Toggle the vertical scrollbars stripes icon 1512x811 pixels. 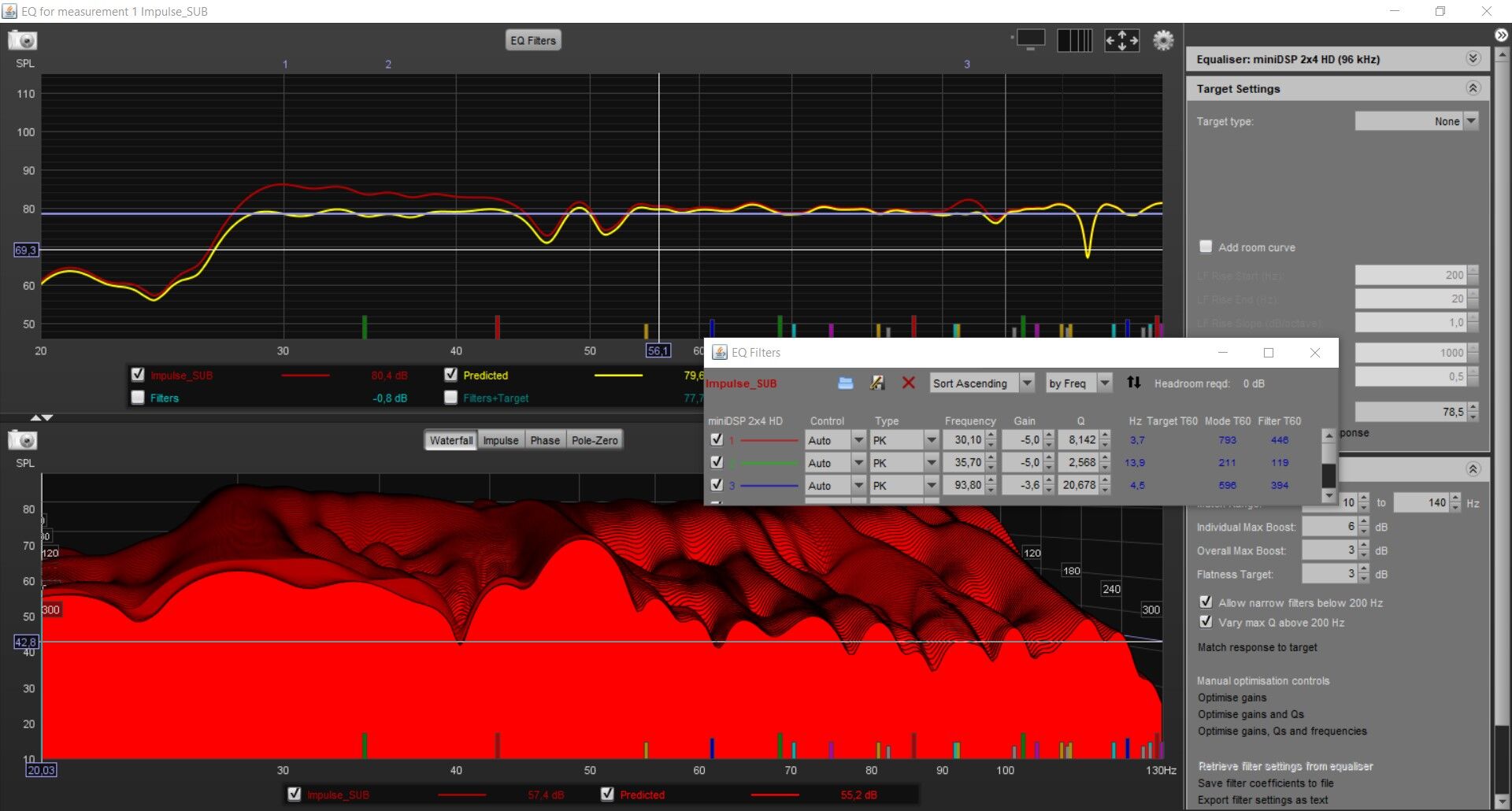(1074, 40)
